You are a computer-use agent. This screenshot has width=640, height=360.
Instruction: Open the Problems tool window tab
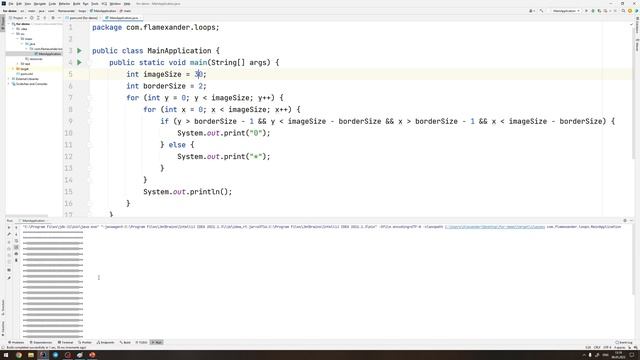16,342
